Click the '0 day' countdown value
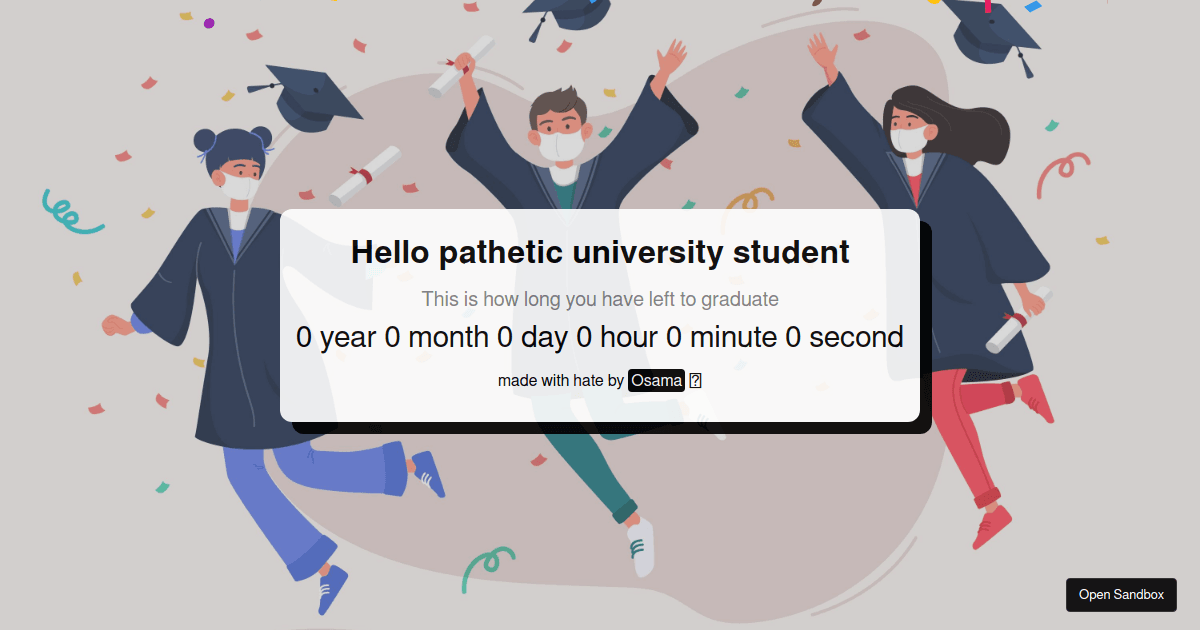 click(x=532, y=337)
